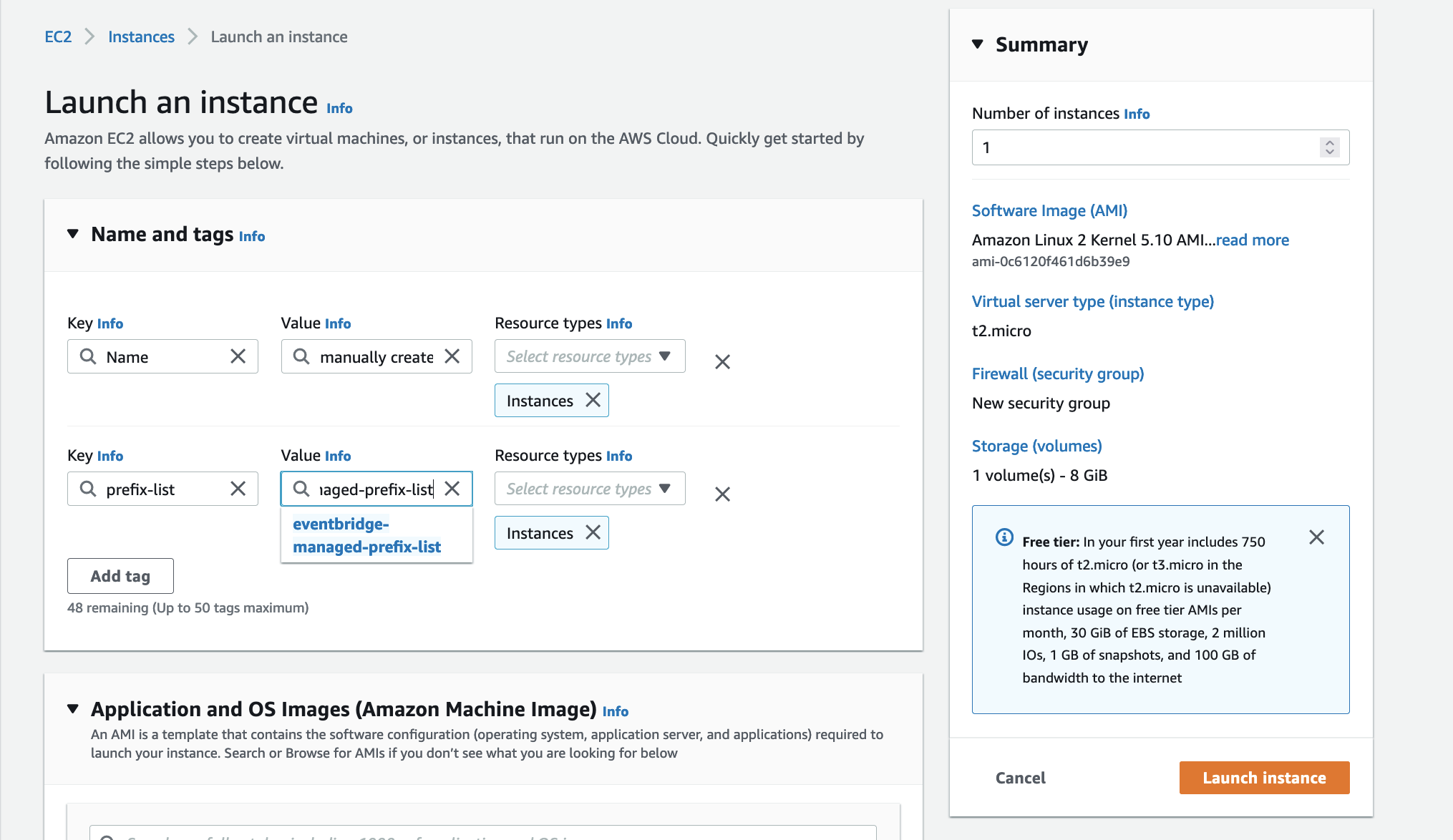Click search icon in managed-prefix-list value field
This screenshot has height=840, width=1453.
point(301,489)
